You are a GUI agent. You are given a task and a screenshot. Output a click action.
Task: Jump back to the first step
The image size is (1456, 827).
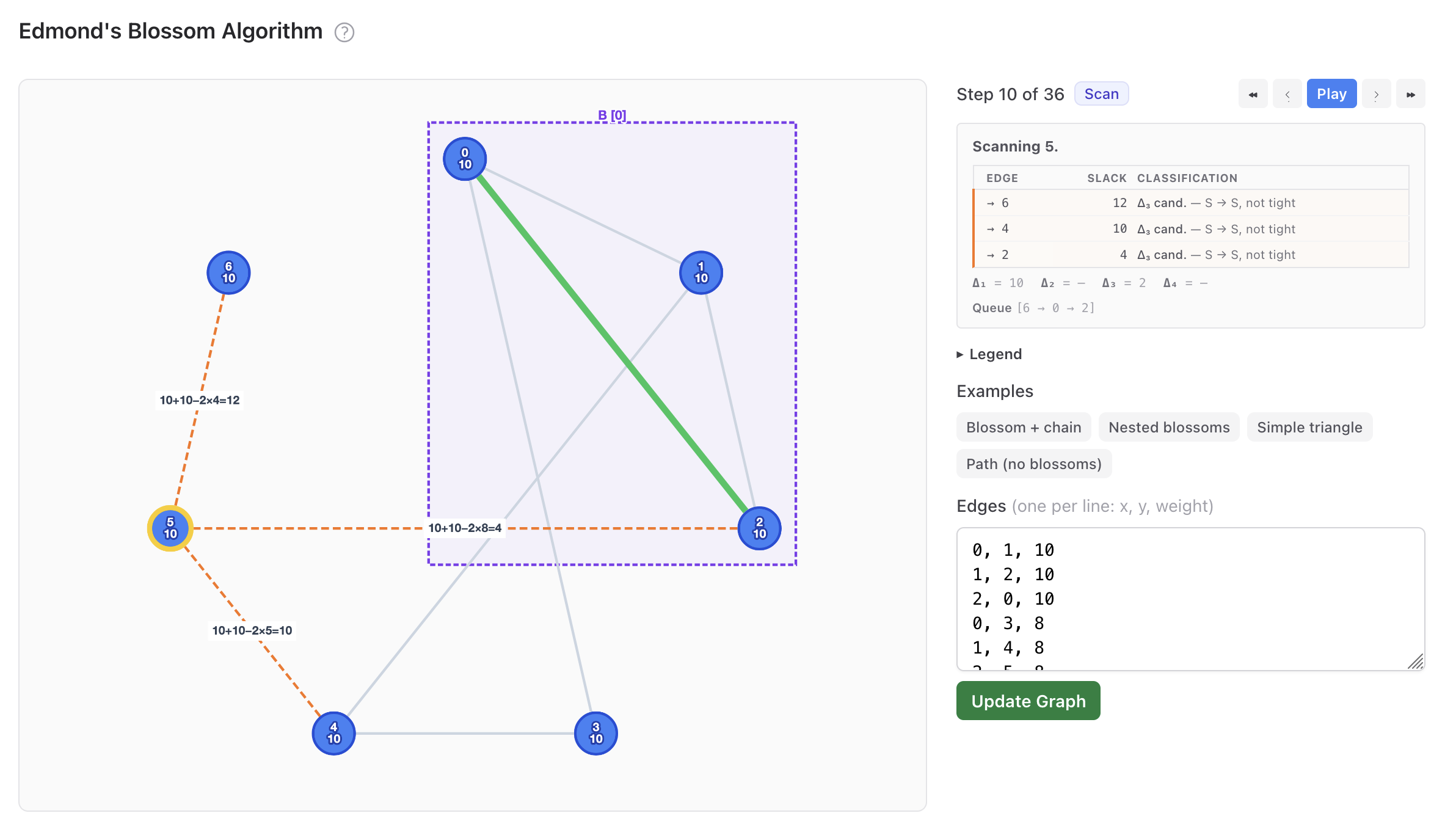coord(1253,93)
